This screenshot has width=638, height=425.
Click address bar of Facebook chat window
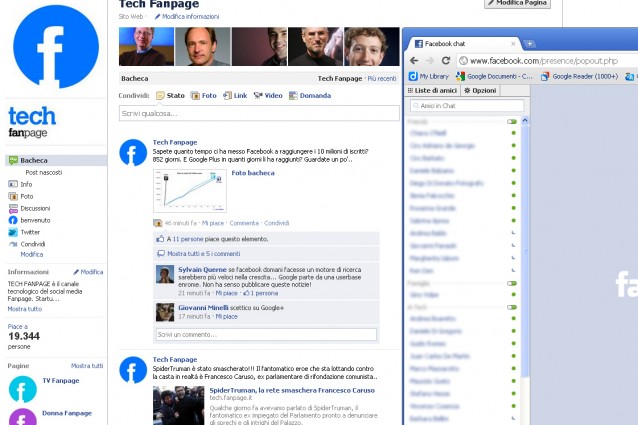547,61
